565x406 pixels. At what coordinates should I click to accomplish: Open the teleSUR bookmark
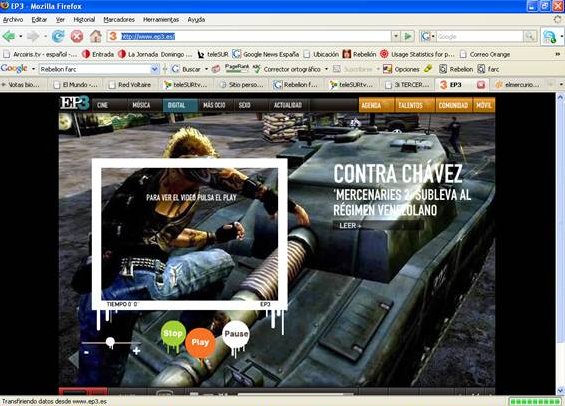[x=213, y=54]
